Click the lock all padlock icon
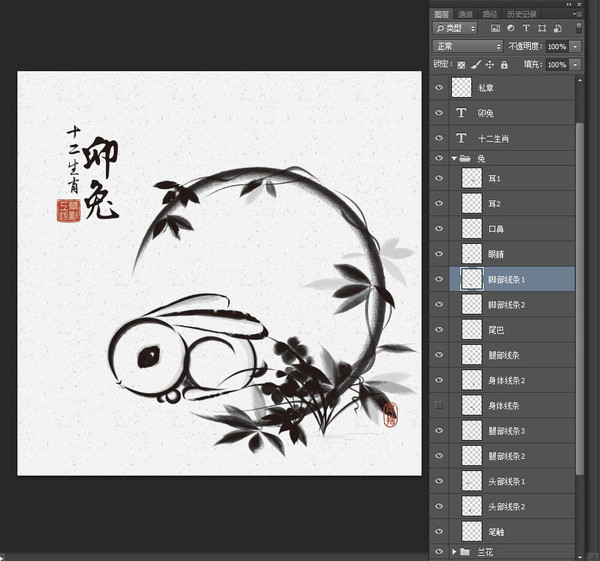This screenshot has height=561, width=600. click(x=504, y=65)
